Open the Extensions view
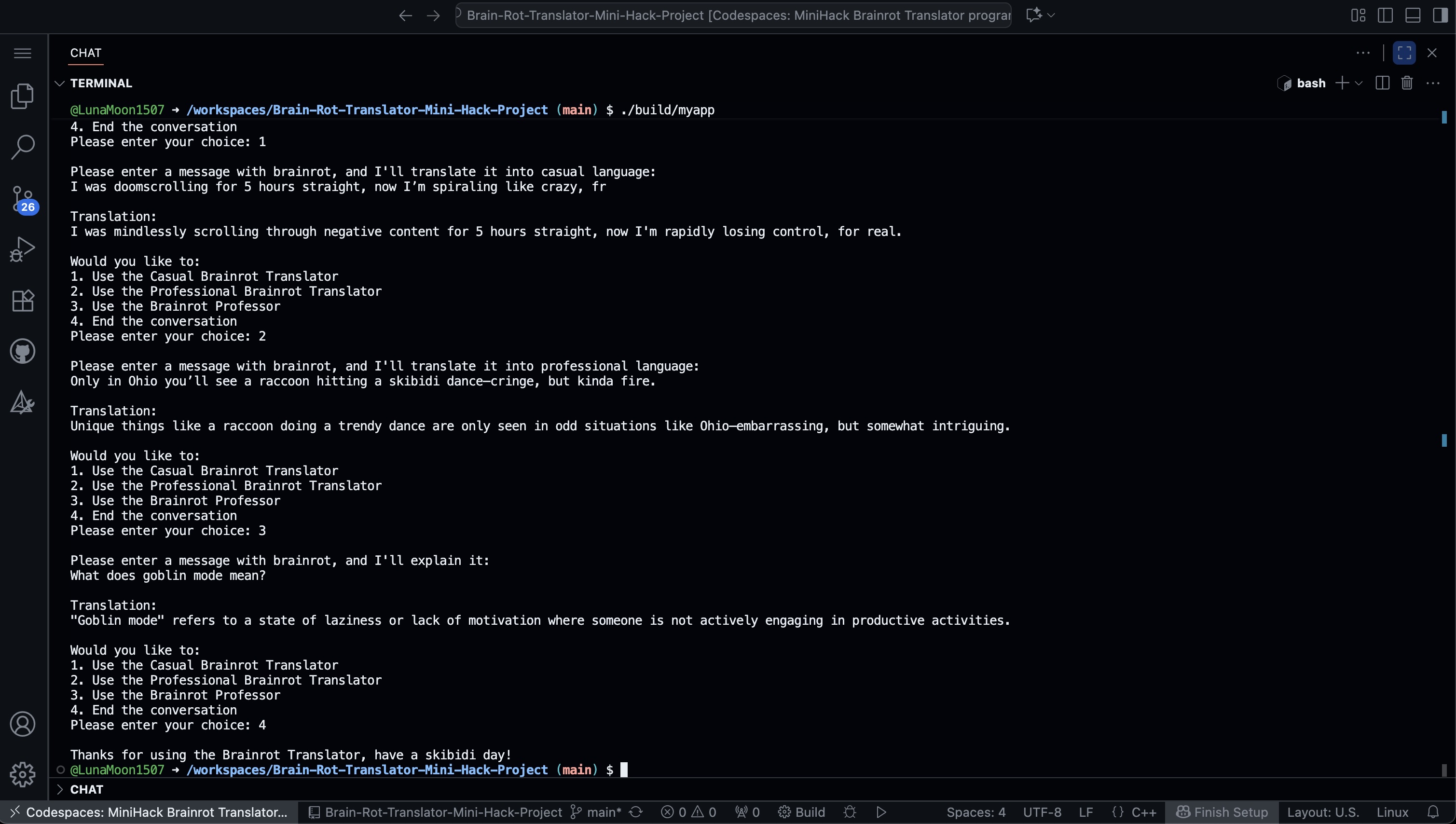Viewport: 1456px width, 824px height. coord(23,301)
